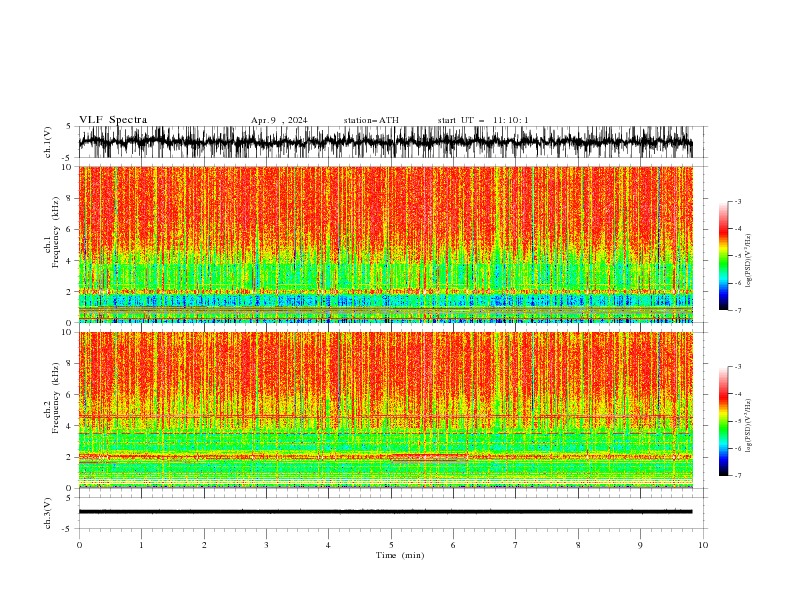792x612 pixels.
Task: Click the "-7" tick on the ch.1 colorbar
Action: (737, 310)
